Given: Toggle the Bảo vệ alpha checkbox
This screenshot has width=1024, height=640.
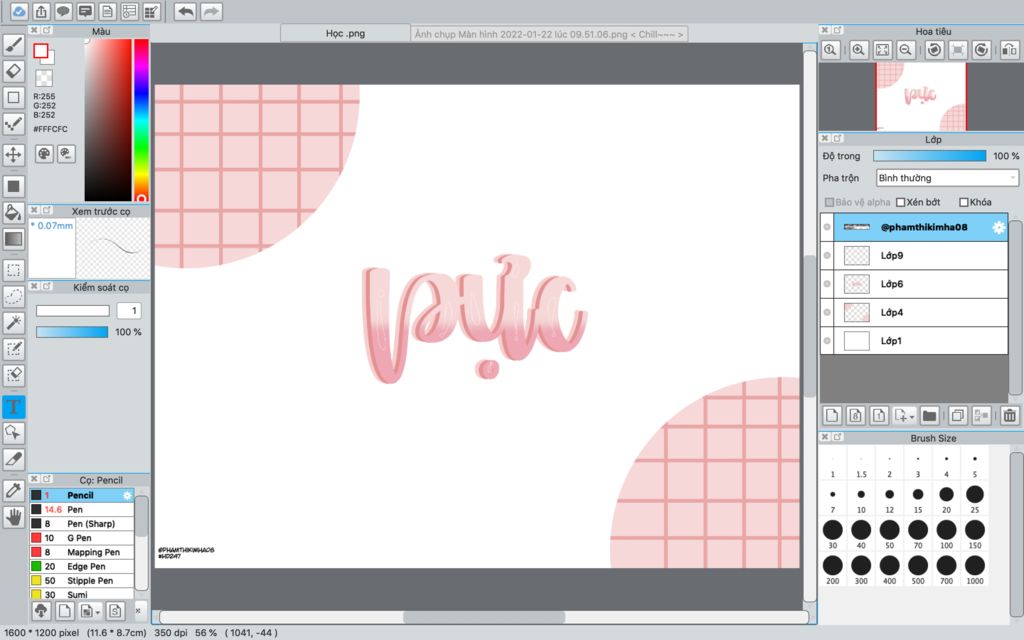Looking at the screenshot, I should click(x=829, y=202).
